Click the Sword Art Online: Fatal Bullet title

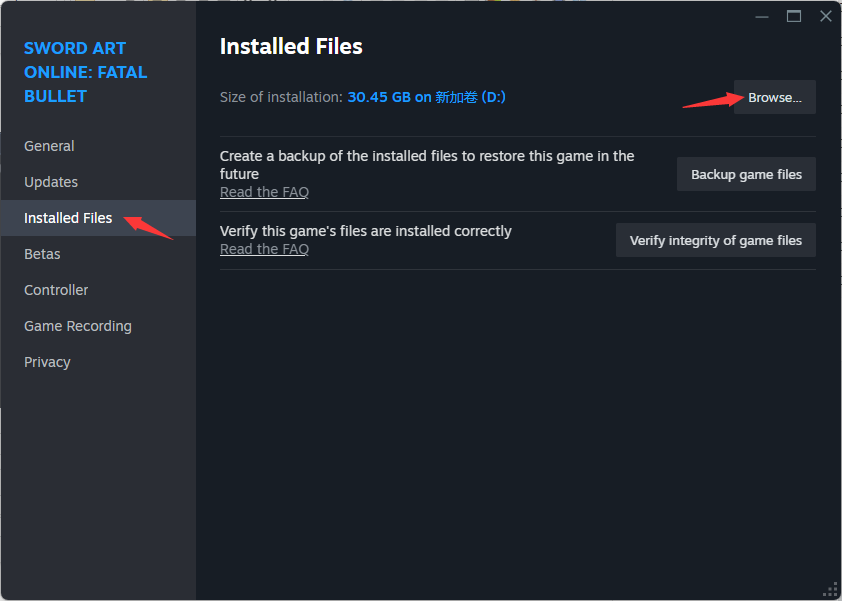[85, 72]
